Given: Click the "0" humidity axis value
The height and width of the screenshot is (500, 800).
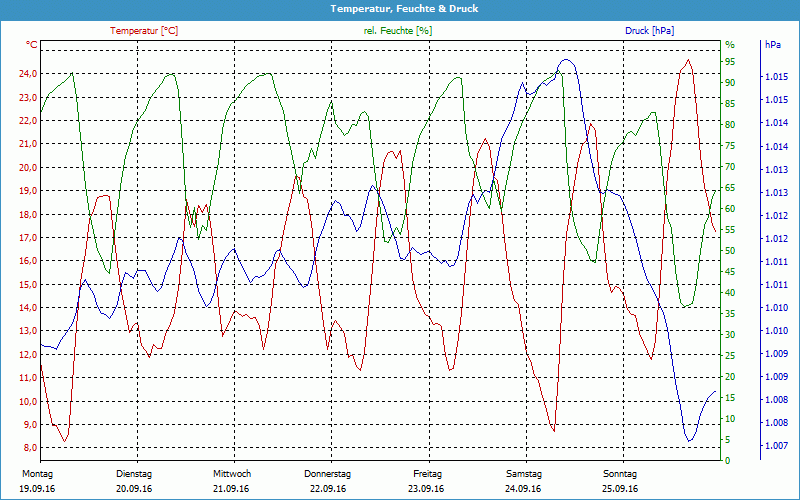Looking at the screenshot, I should pyautogui.click(x=728, y=461).
